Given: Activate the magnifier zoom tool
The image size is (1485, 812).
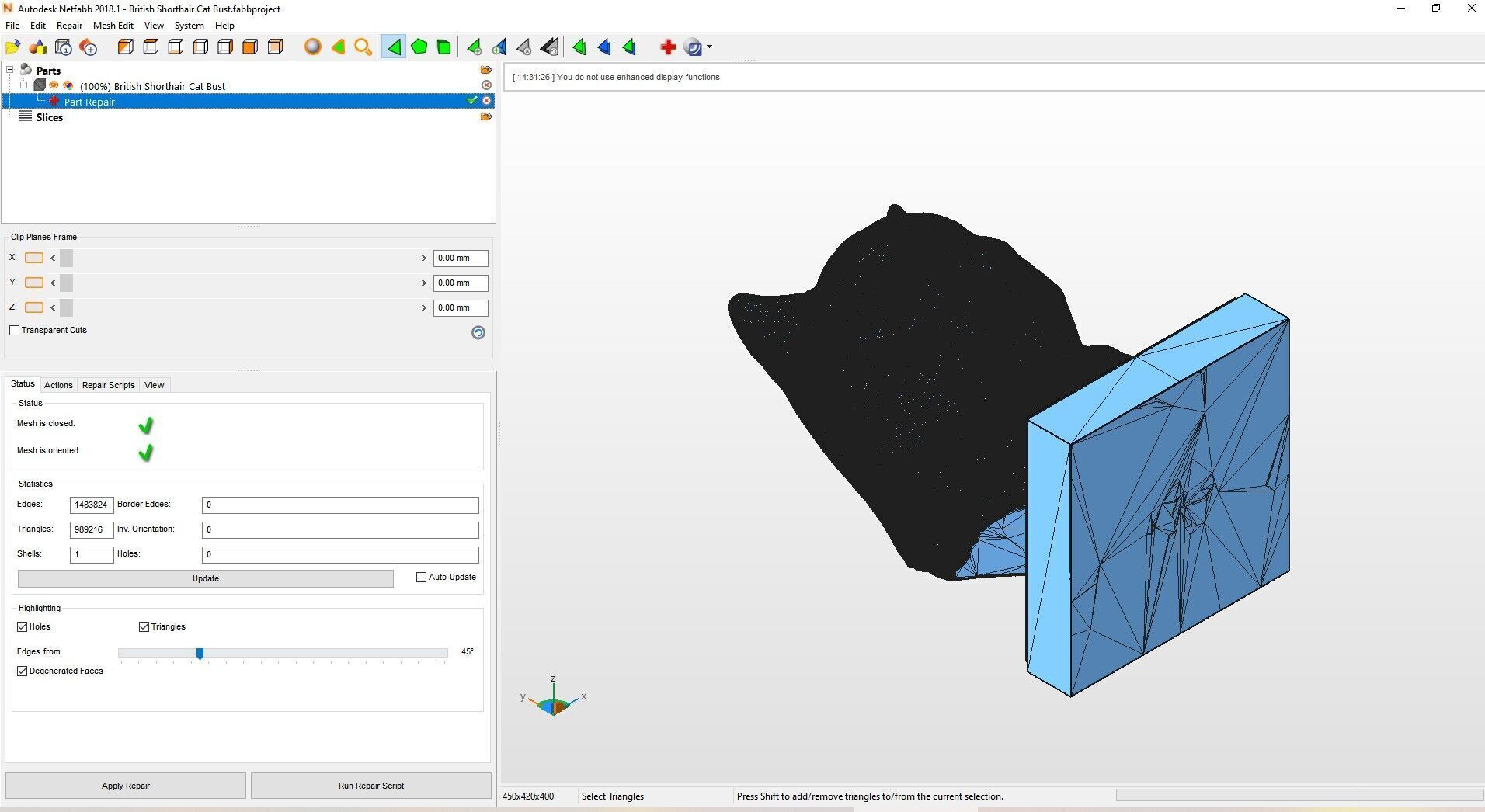Looking at the screenshot, I should pyautogui.click(x=363, y=47).
